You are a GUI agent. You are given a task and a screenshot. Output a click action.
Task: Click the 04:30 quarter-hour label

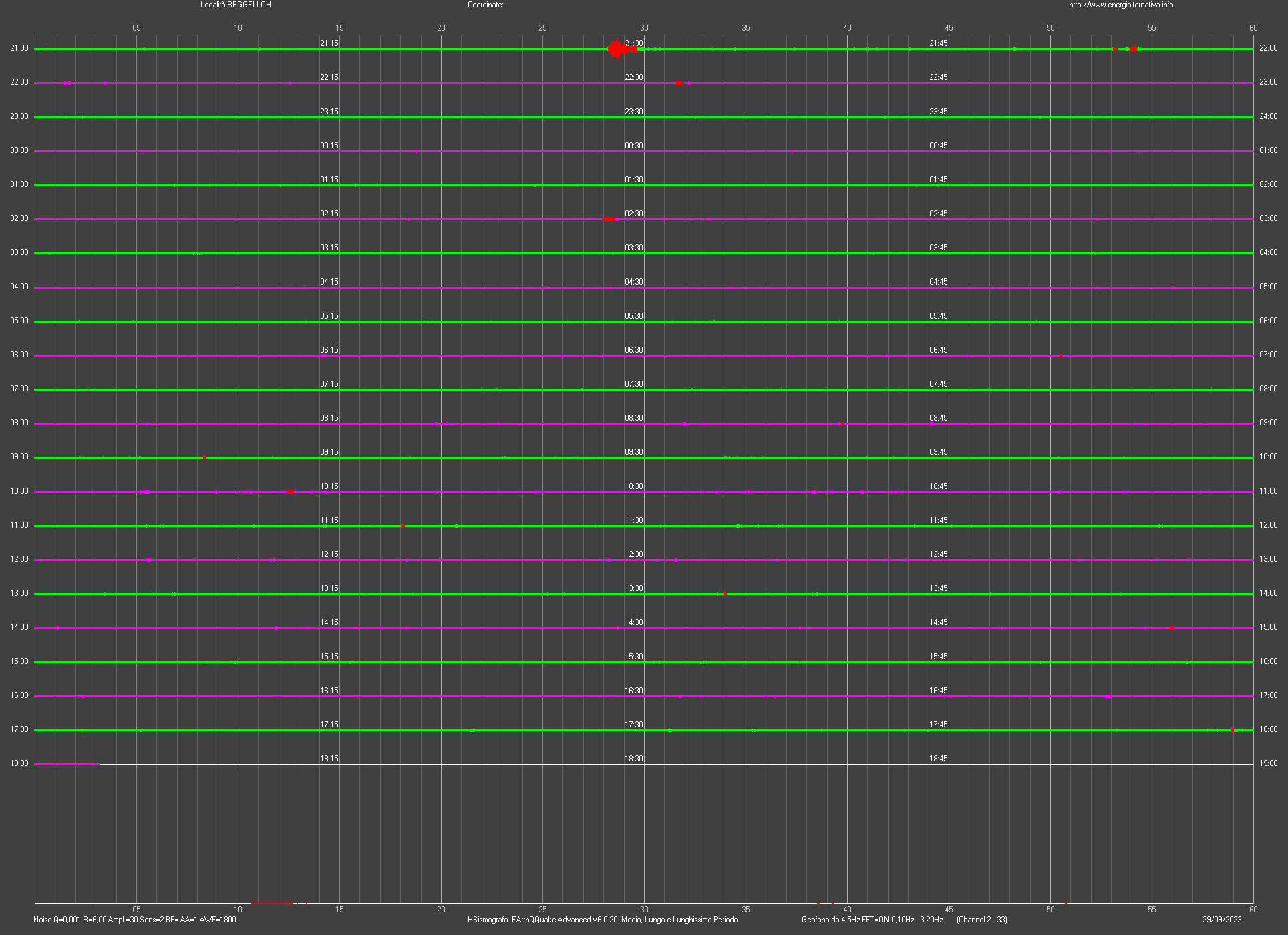click(x=634, y=282)
